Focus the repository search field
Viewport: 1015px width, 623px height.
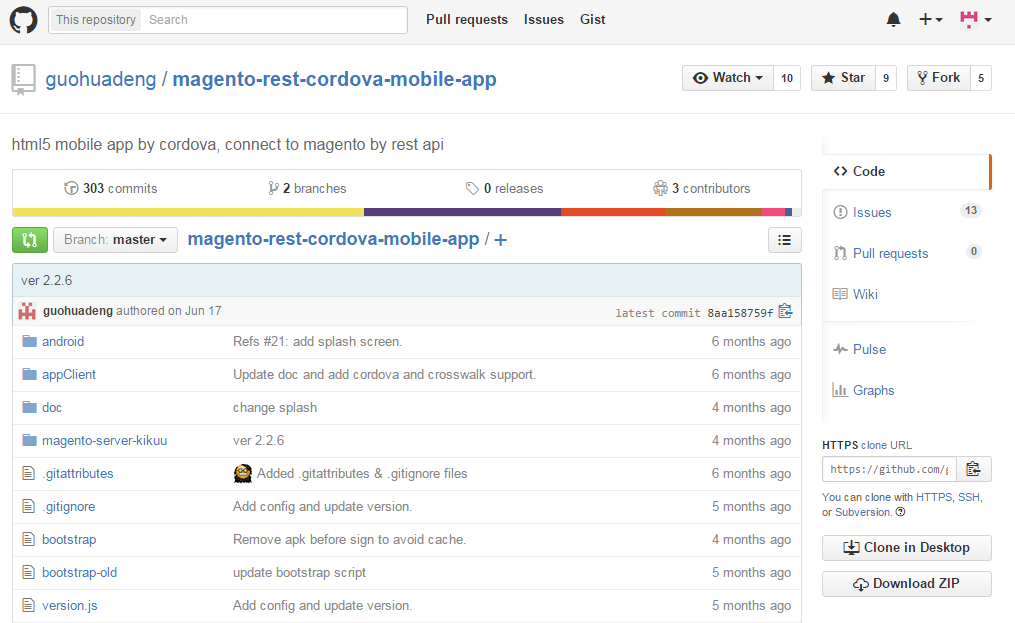[274, 19]
